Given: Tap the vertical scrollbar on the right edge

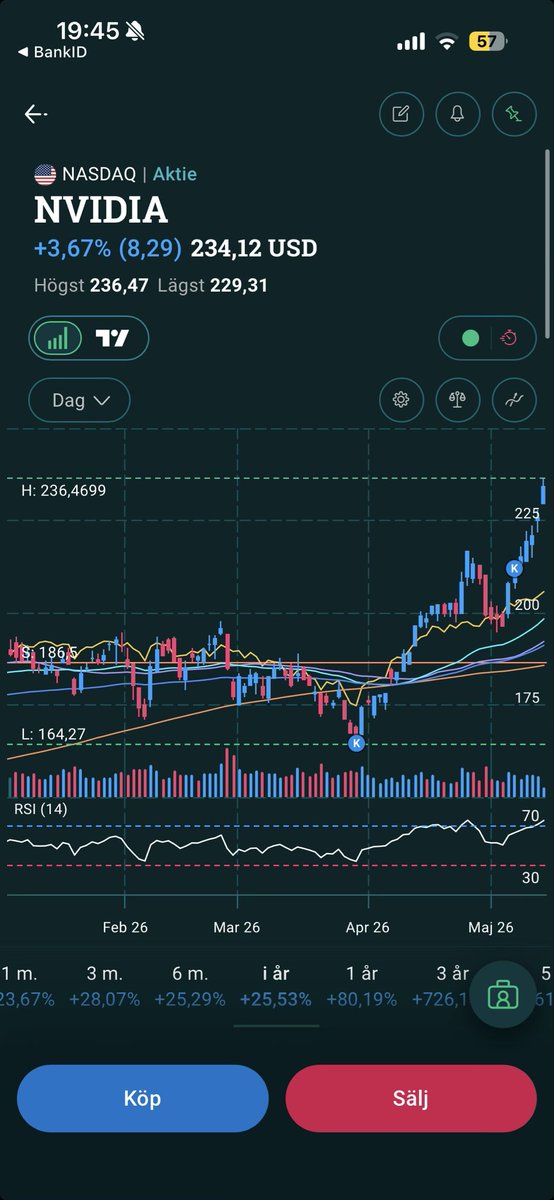Looking at the screenshot, I should [x=547, y=245].
